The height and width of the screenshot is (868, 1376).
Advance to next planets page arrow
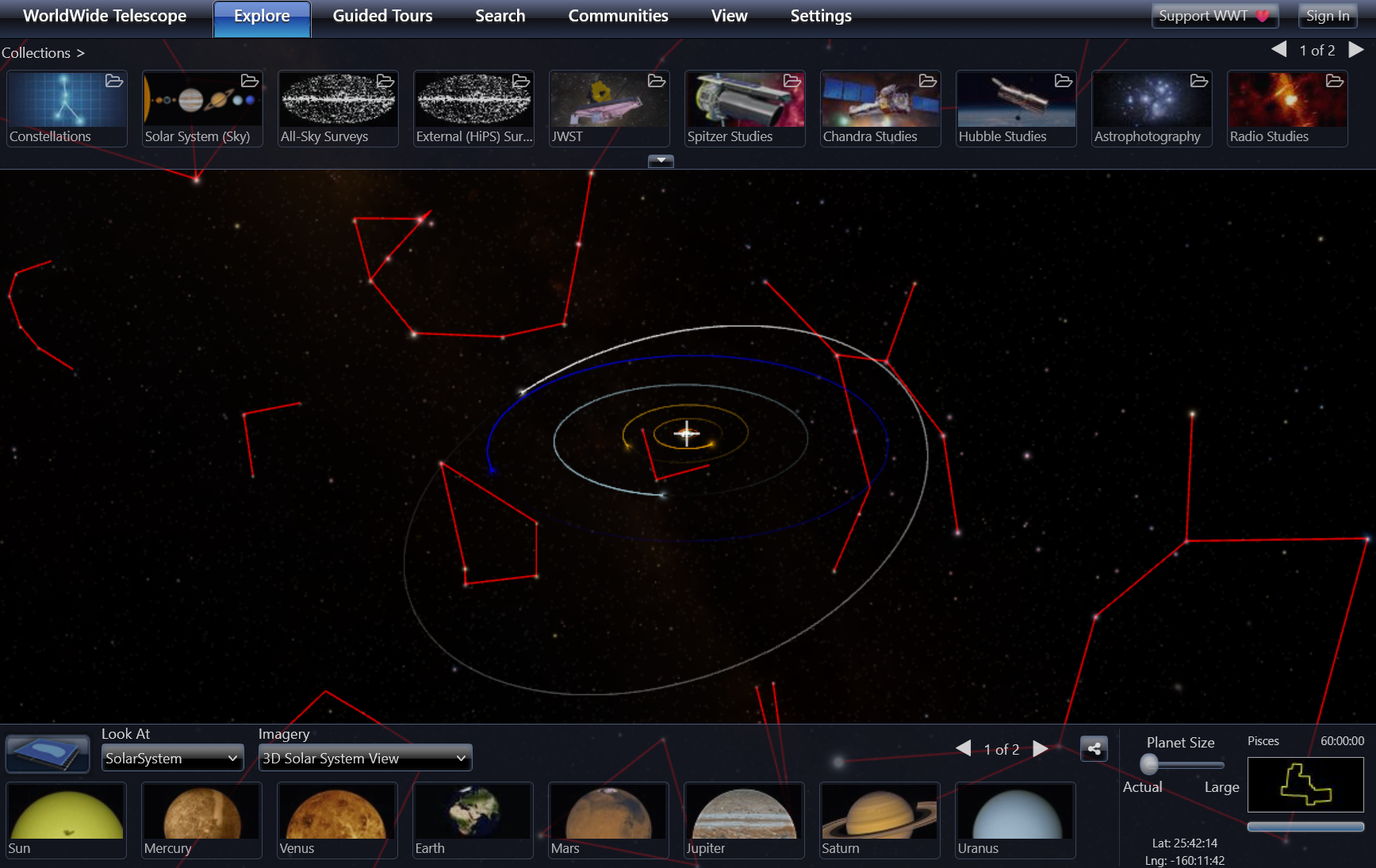click(1041, 749)
